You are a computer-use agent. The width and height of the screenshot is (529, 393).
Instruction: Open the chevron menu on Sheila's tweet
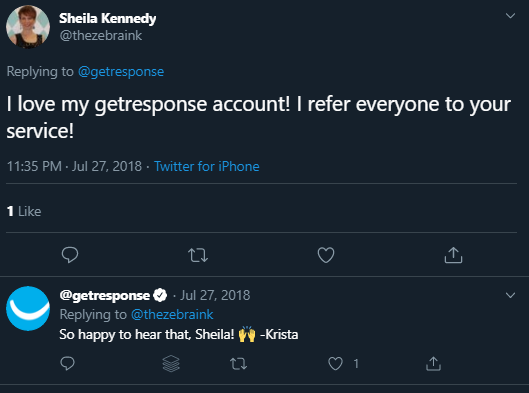tap(510, 16)
